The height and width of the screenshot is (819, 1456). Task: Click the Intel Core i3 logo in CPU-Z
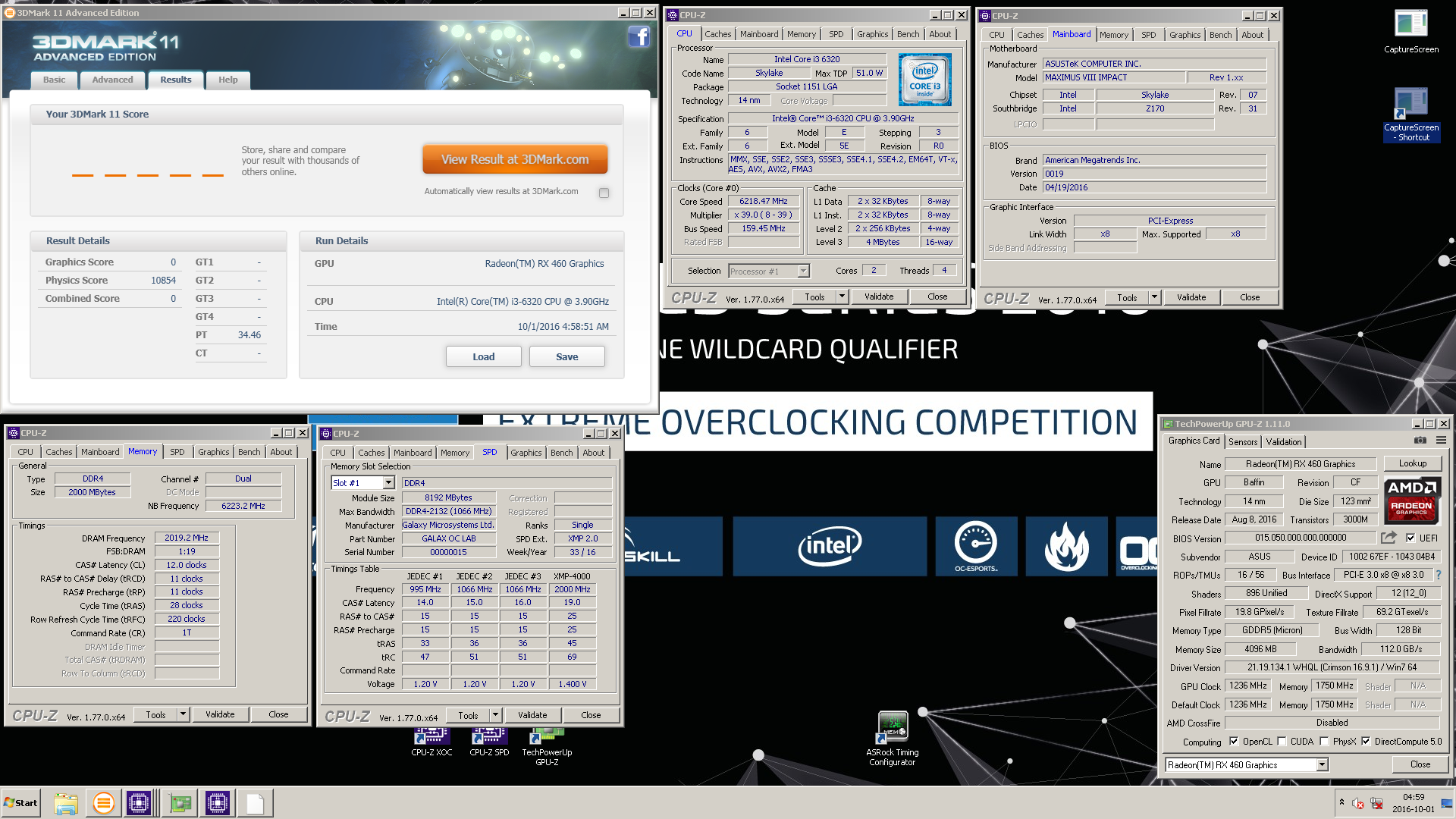[x=924, y=79]
